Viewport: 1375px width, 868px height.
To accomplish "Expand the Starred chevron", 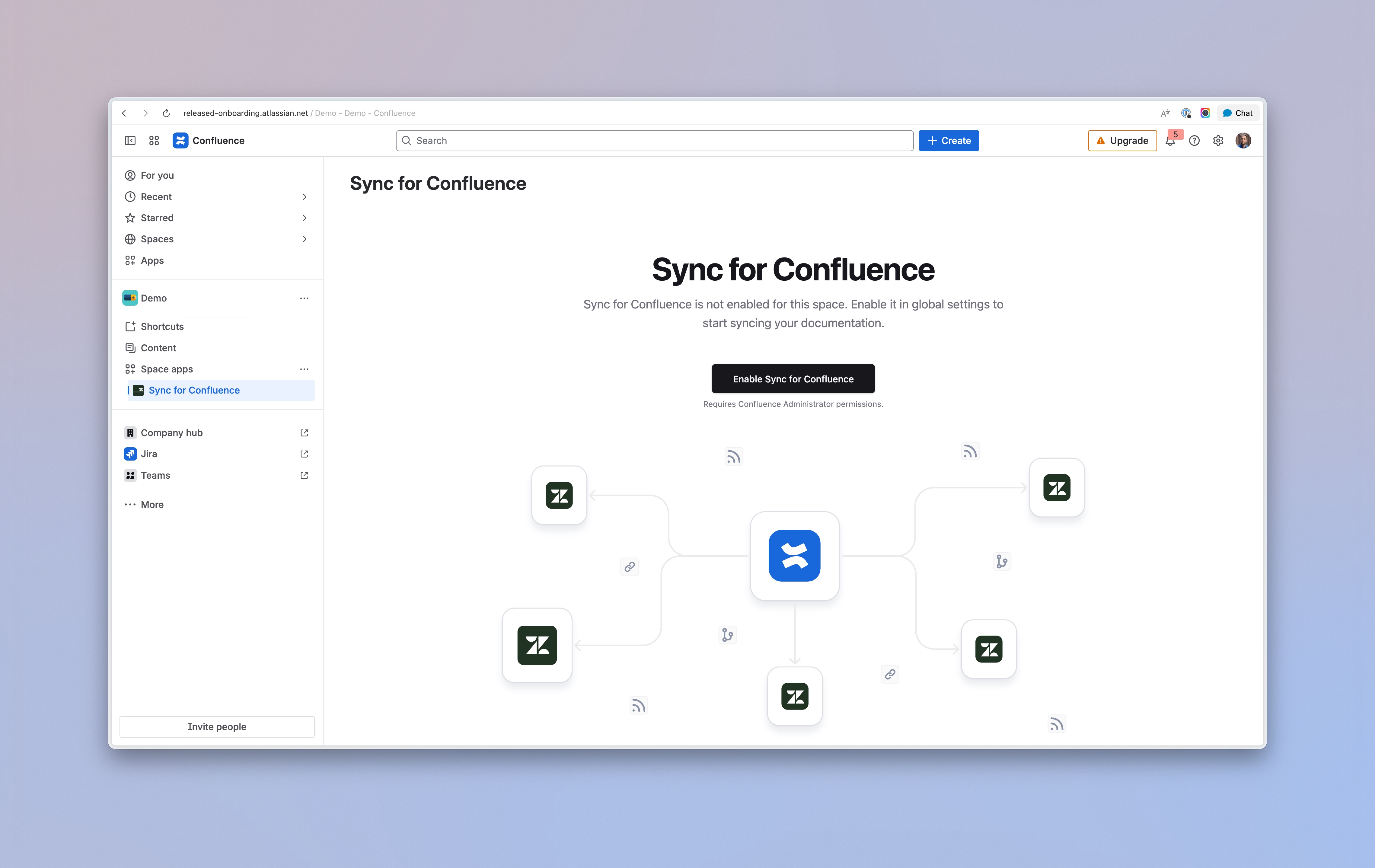I will [304, 218].
